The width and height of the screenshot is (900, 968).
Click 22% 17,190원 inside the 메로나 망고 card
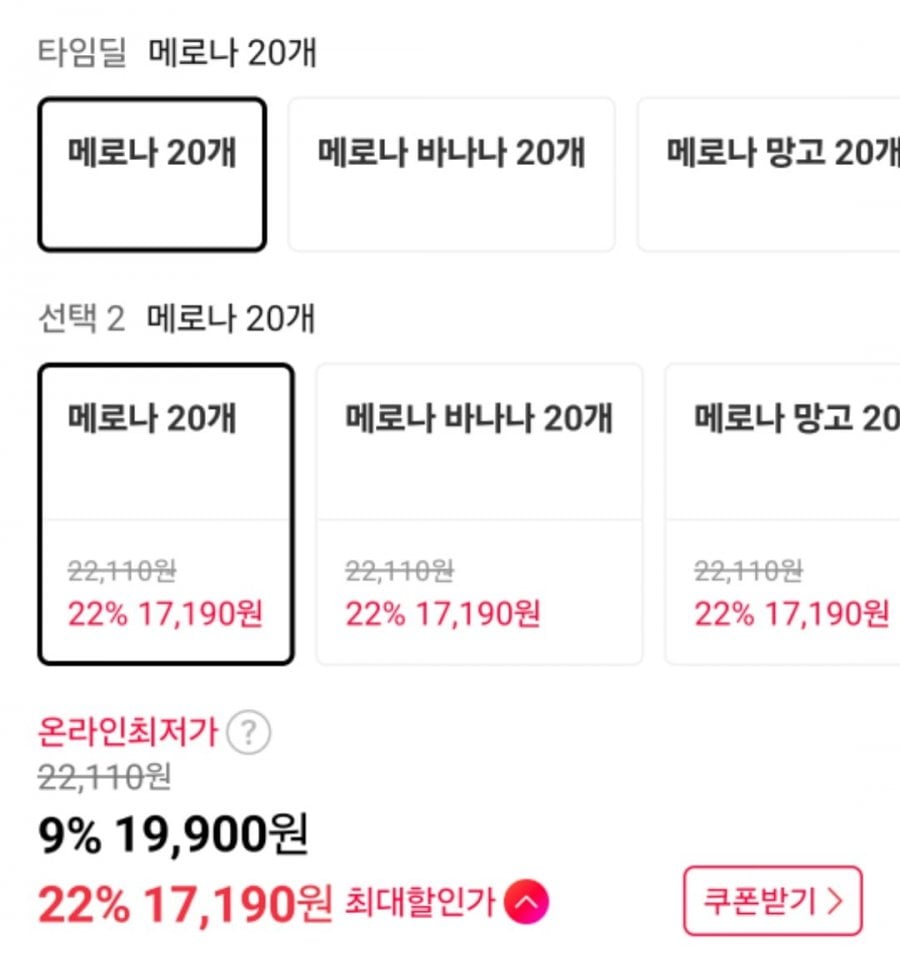click(x=791, y=613)
